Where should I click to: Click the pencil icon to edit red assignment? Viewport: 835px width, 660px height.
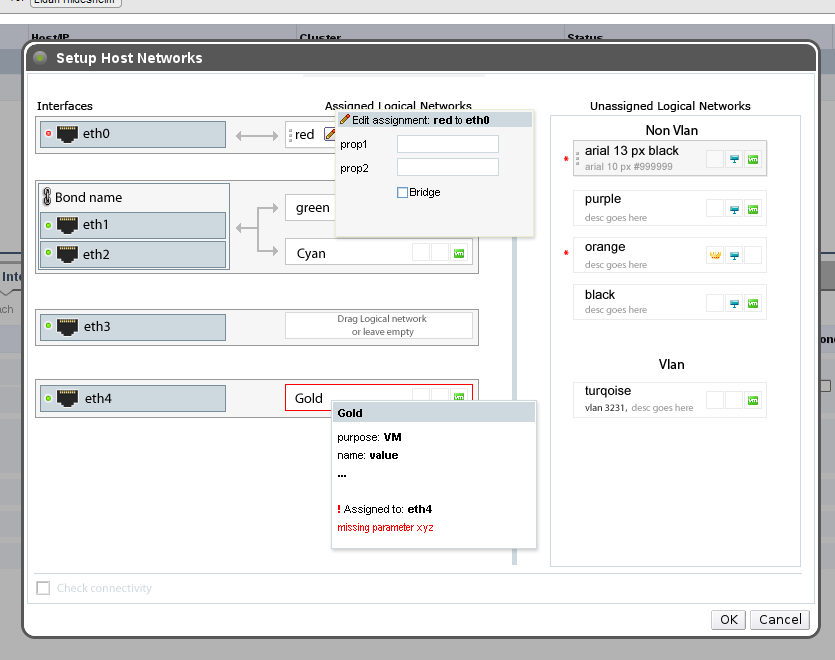click(330, 132)
